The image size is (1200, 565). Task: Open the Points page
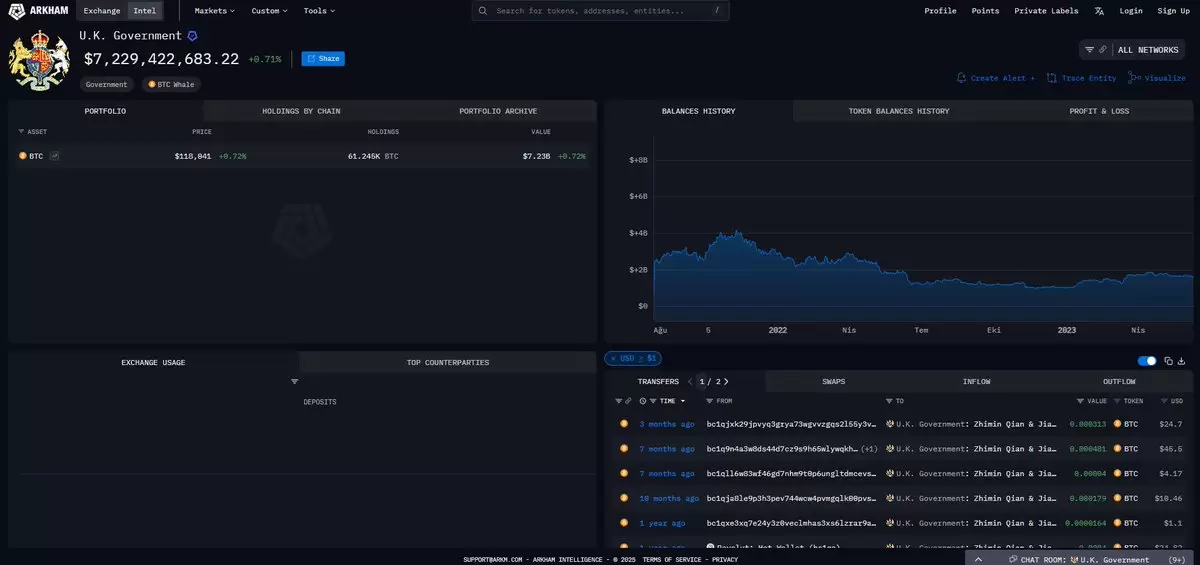(985, 11)
